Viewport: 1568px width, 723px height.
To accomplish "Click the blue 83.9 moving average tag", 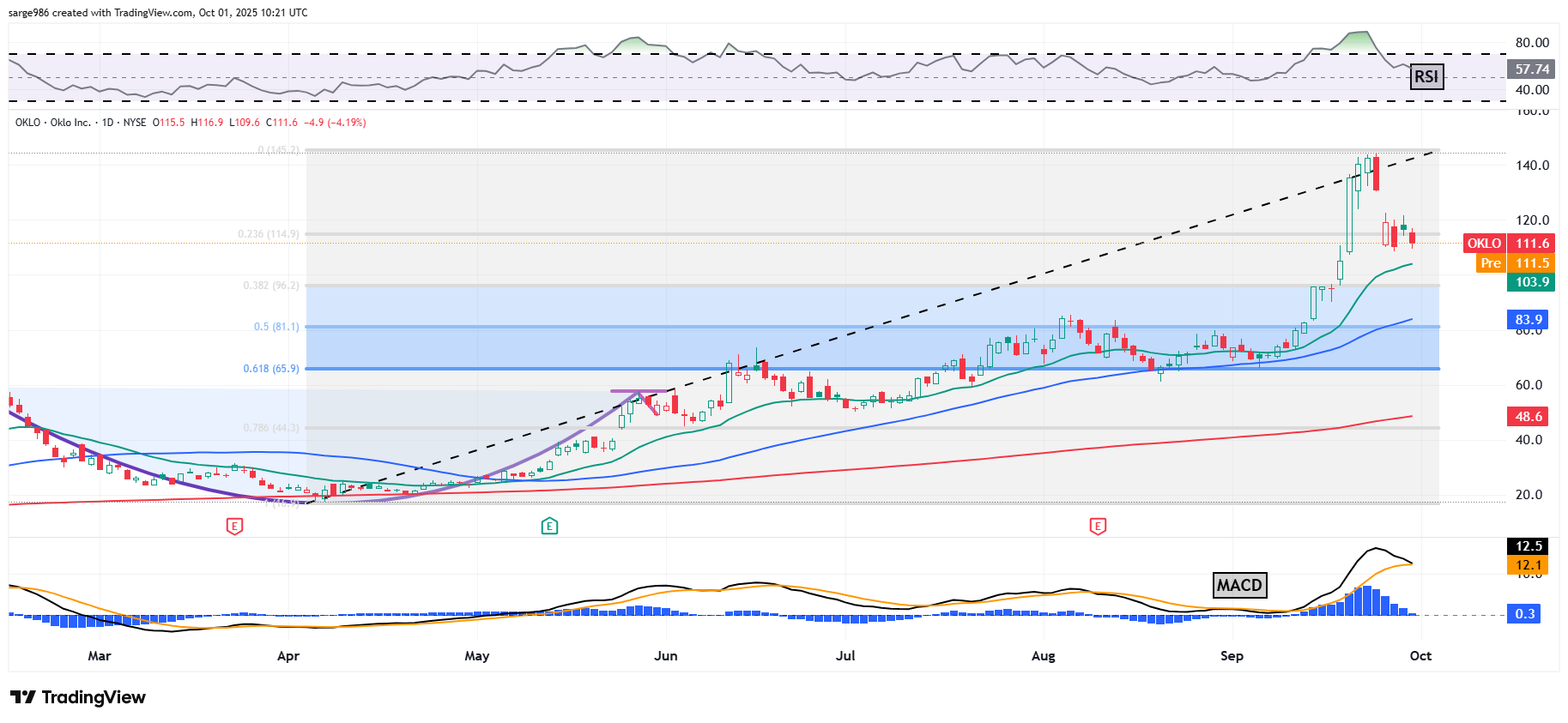I will (1528, 320).
